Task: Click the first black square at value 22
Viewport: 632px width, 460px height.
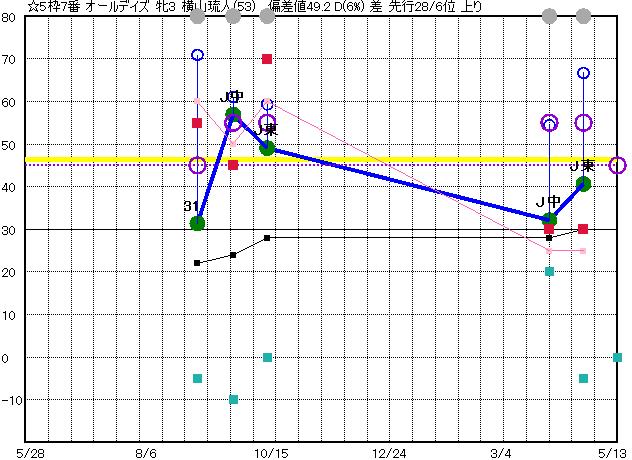Action: 197,263
